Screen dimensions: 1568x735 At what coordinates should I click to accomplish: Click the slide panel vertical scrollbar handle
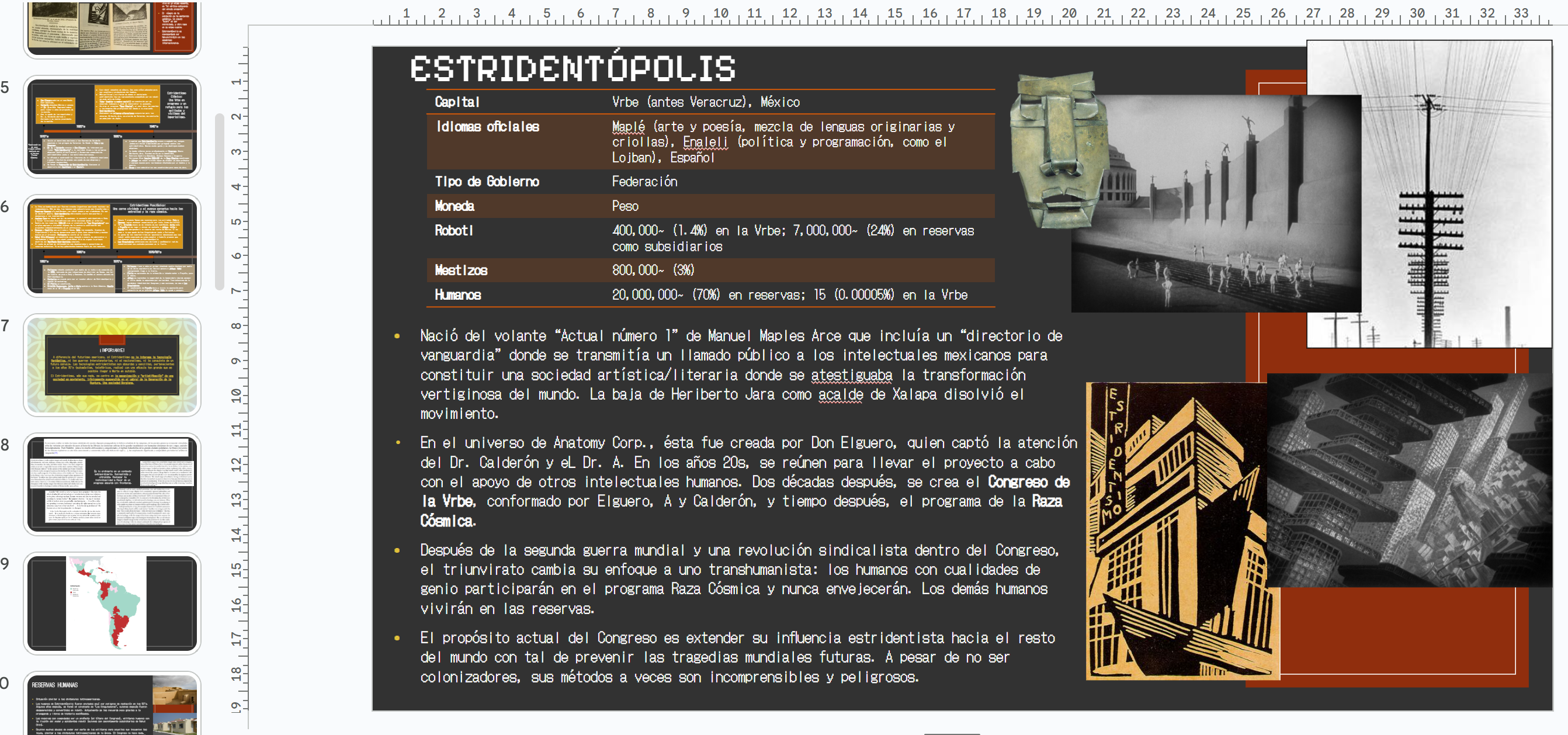point(220,201)
